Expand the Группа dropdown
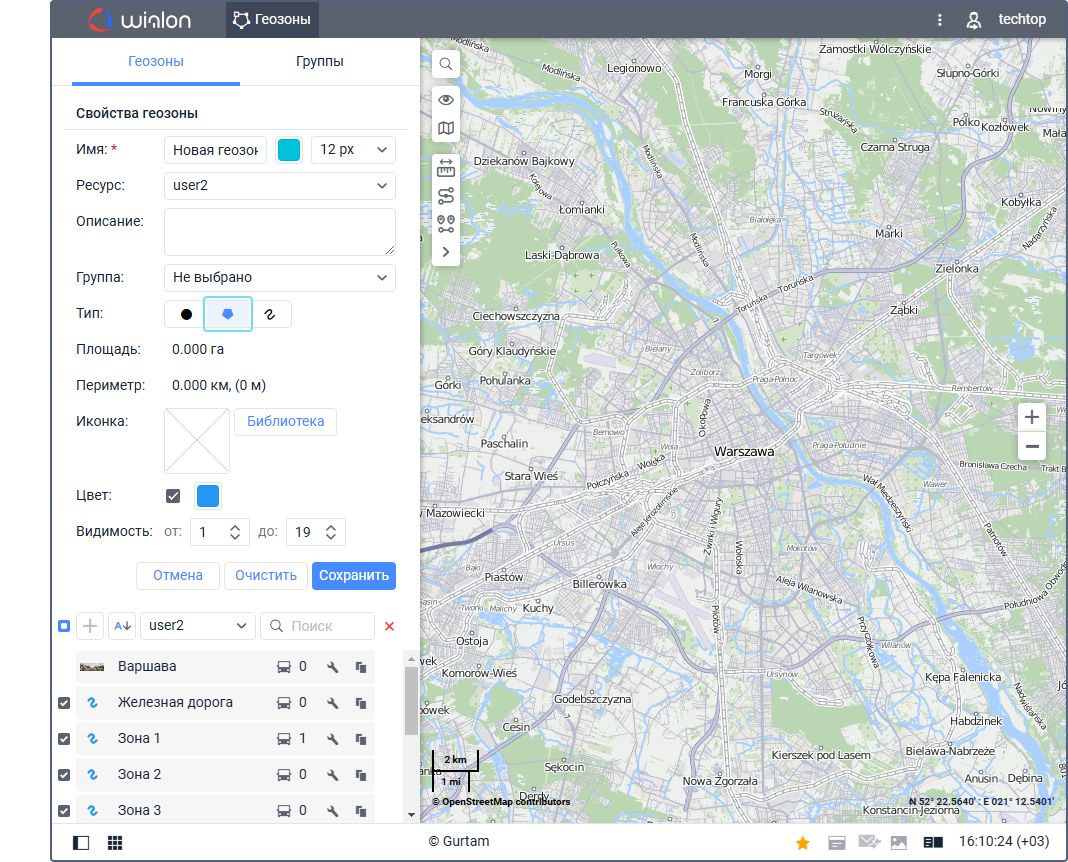1068x862 pixels. point(280,277)
